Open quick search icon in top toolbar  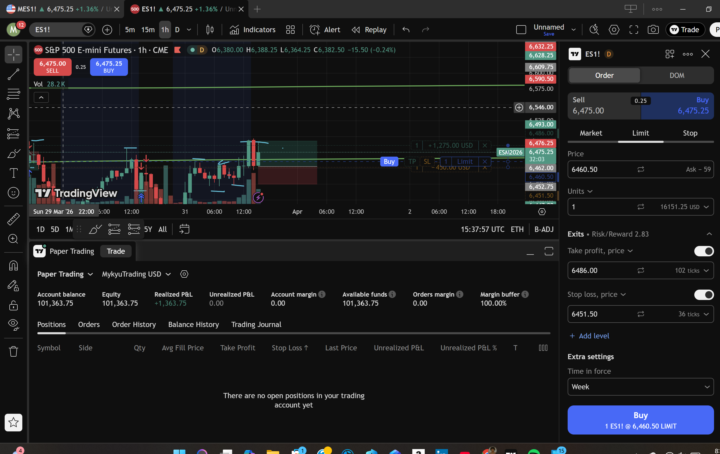point(594,30)
